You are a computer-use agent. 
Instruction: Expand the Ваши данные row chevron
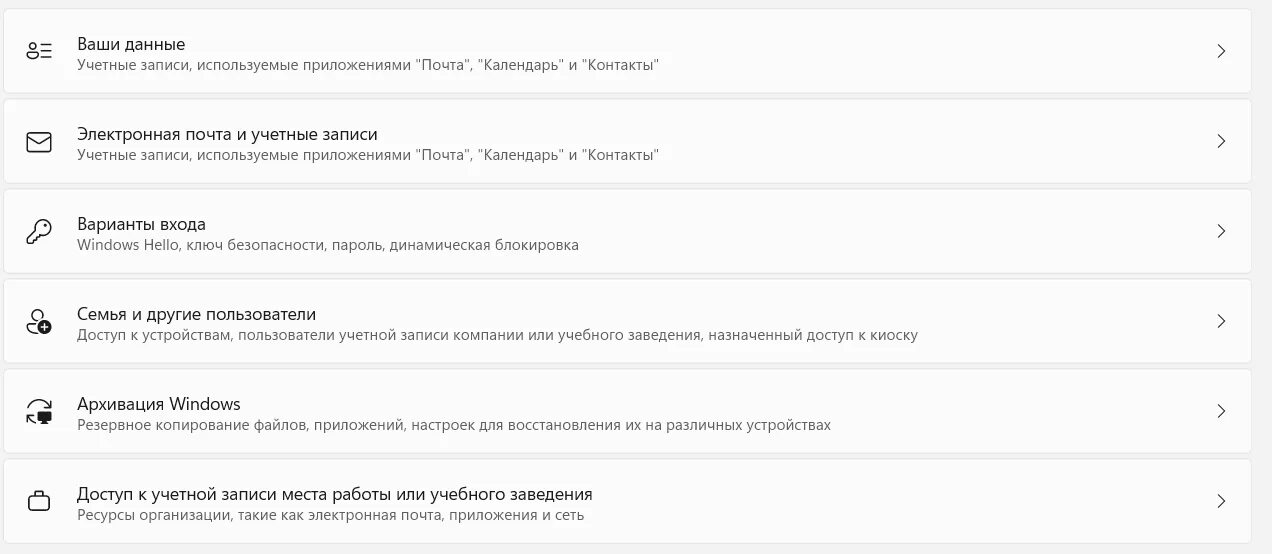pos(1221,51)
